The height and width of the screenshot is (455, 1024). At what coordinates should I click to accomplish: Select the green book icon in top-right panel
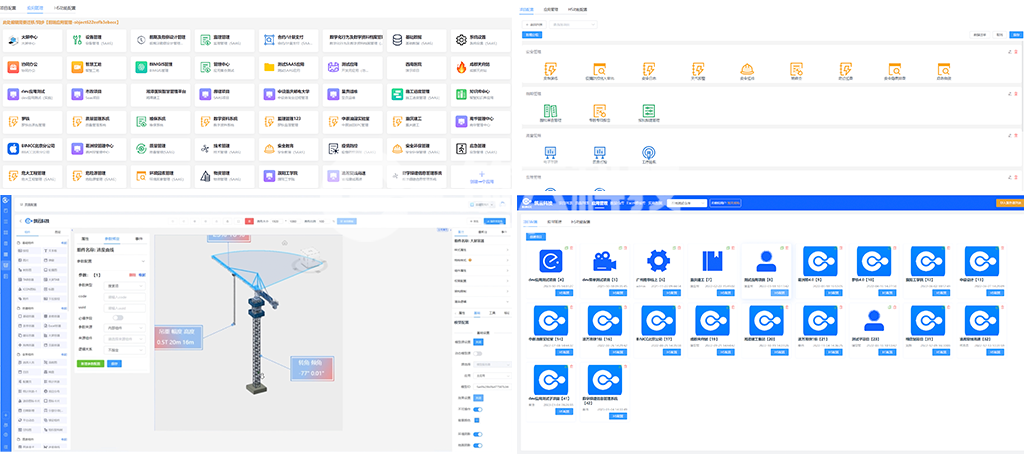550,111
